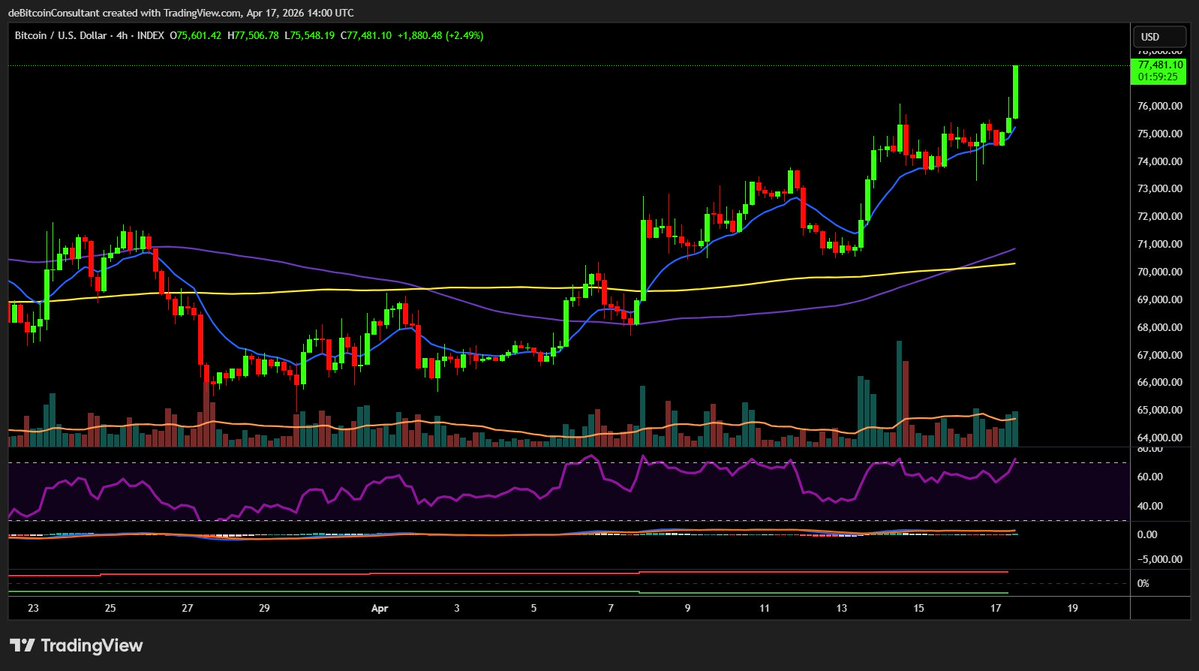Click the date label 7 on the time axis
Viewport: 1199px width, 671px height.
(x=611, y=608)
